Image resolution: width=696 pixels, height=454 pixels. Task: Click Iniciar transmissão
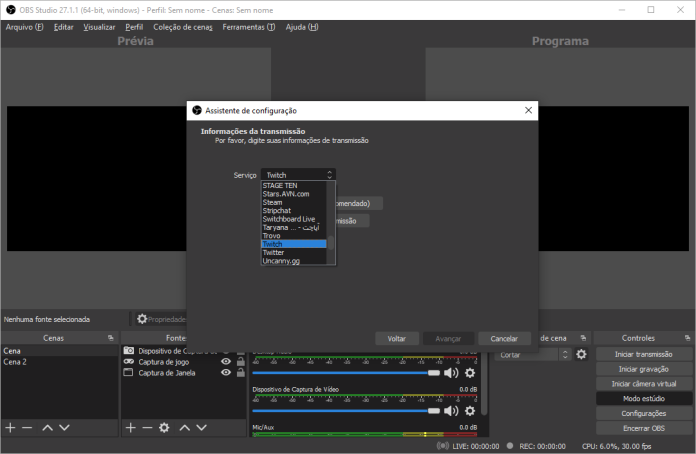point(644,354)
